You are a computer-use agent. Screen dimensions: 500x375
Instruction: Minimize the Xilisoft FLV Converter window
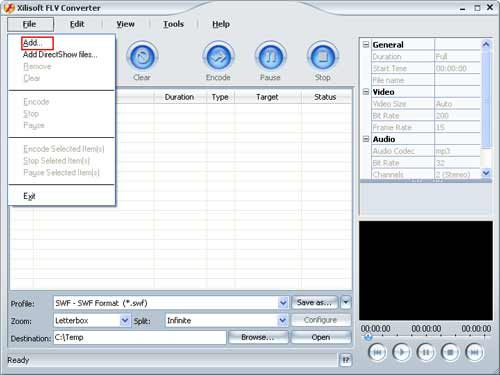click(x=462, y=8)
